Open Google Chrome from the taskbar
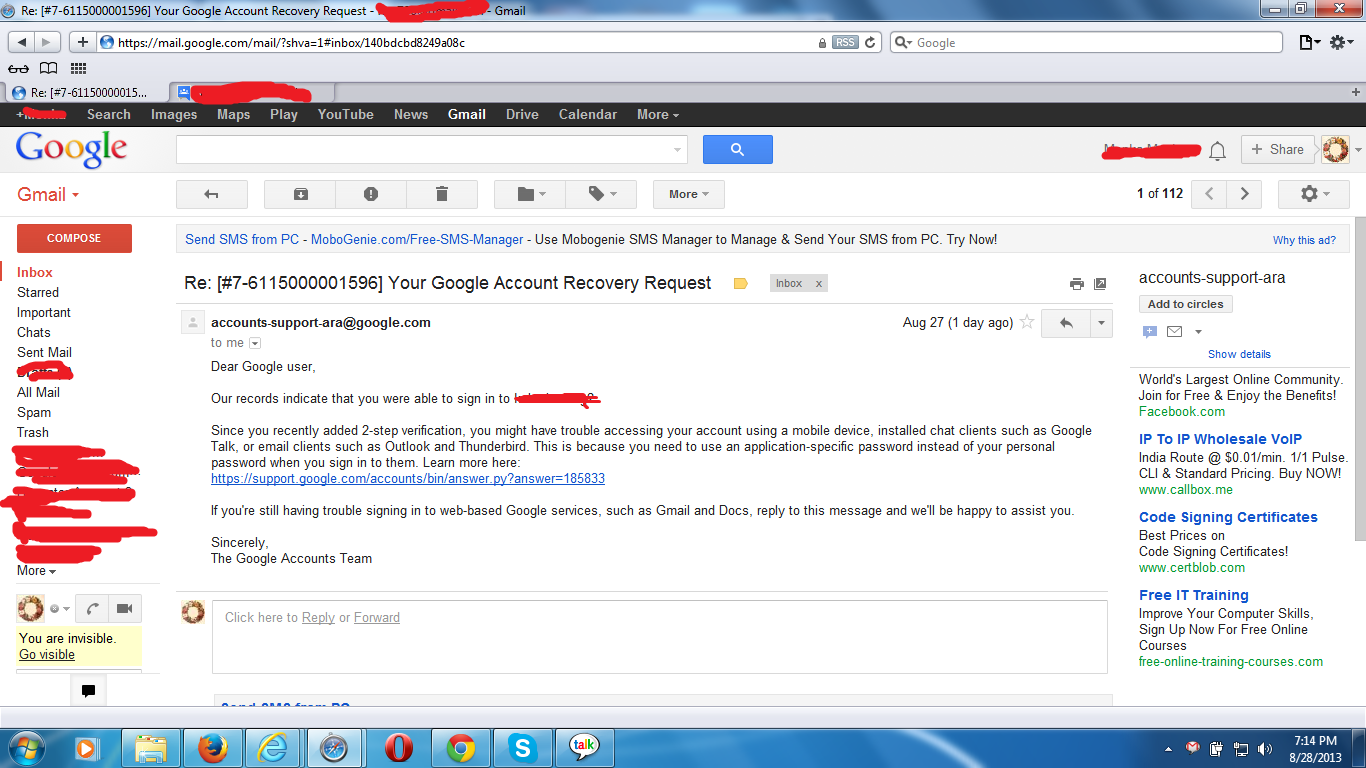This screenshot has width=1366, height=768. point(461,747)
